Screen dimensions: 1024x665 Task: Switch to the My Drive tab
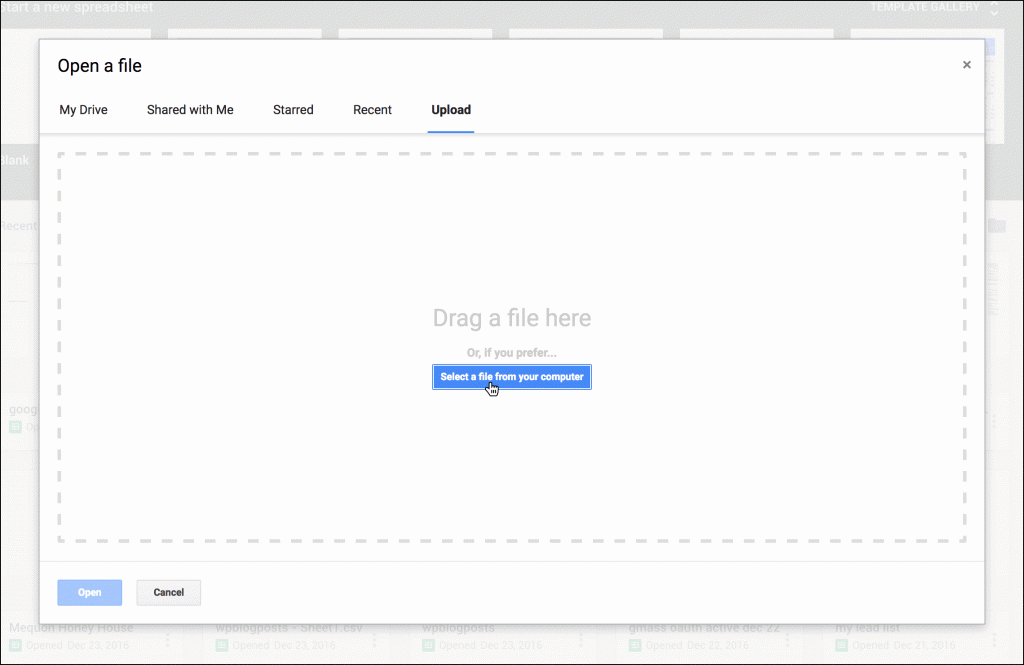pos(83,110)
